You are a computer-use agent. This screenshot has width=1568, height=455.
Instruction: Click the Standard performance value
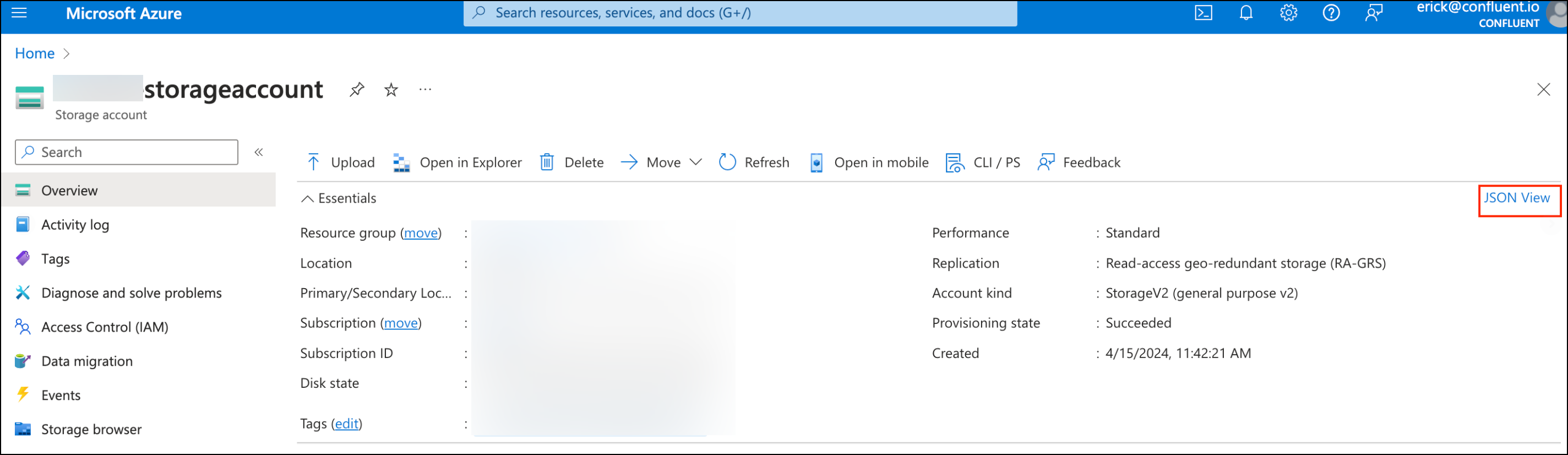click(x=1133, y=234)
